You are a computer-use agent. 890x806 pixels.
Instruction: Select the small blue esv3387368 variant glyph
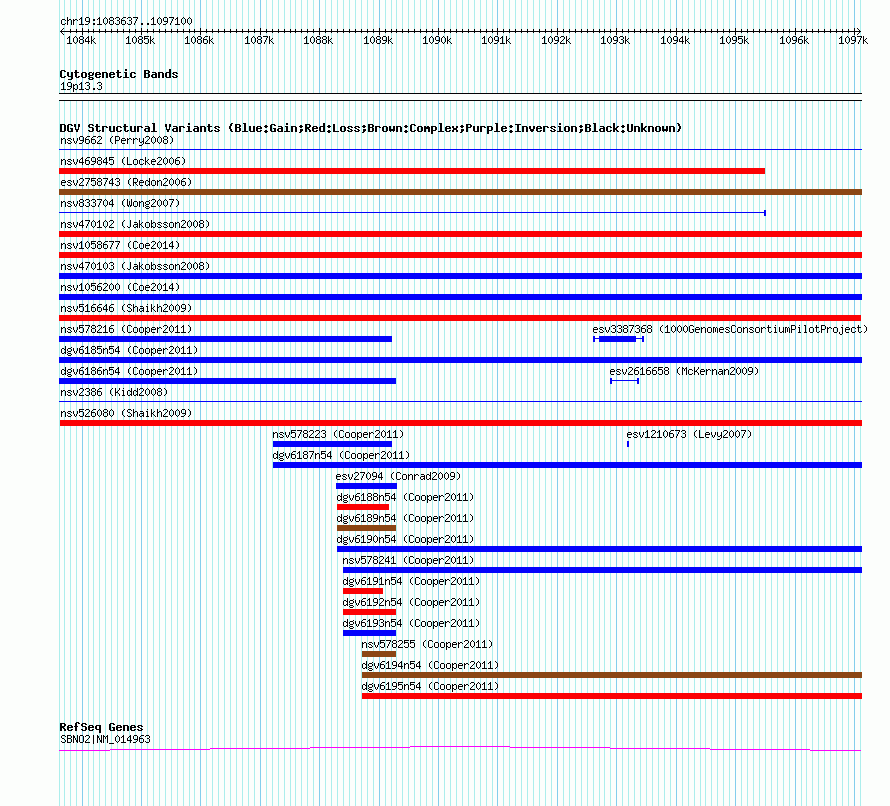618,339
